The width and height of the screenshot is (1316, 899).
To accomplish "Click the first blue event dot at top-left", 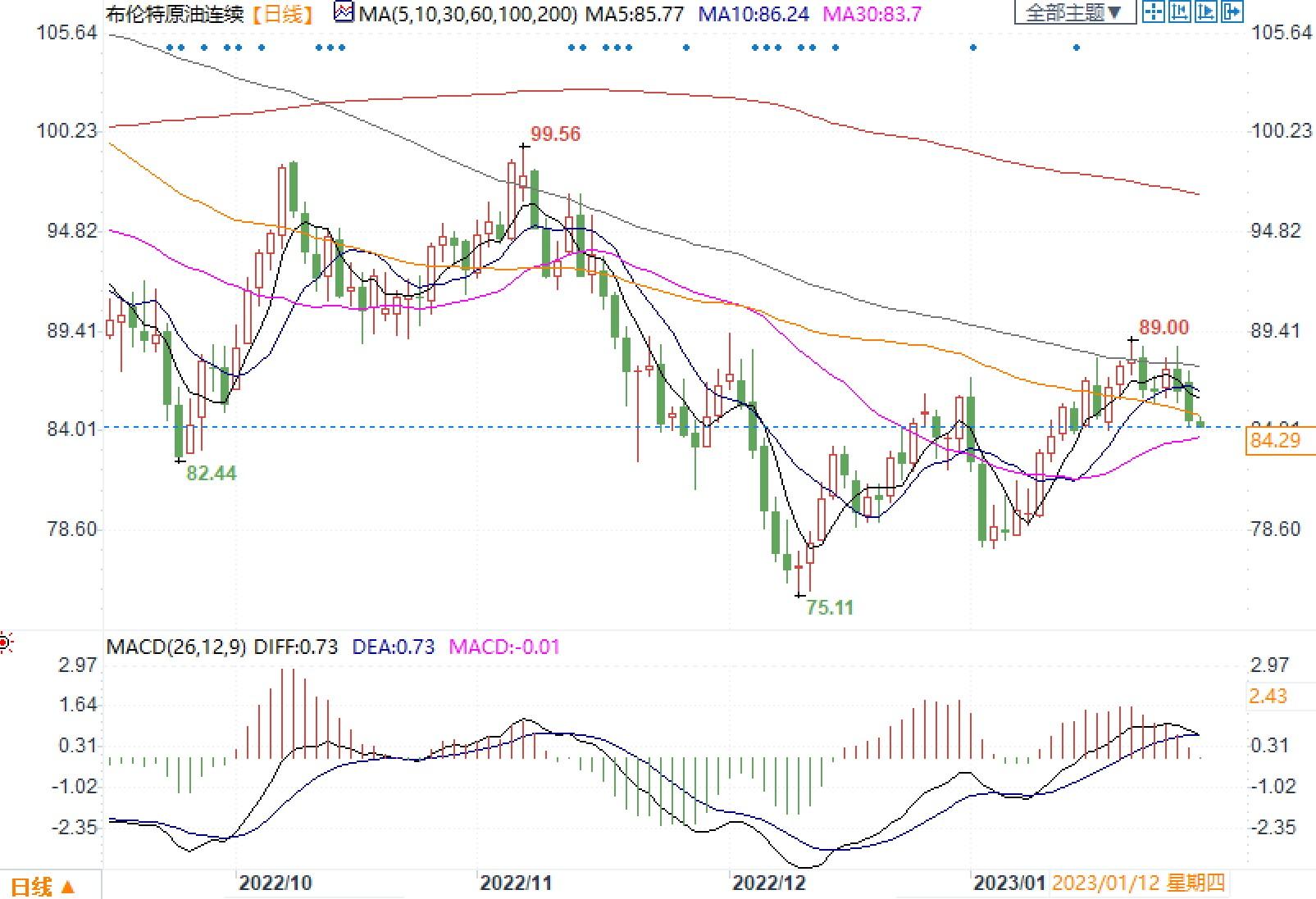I will 170,48.
